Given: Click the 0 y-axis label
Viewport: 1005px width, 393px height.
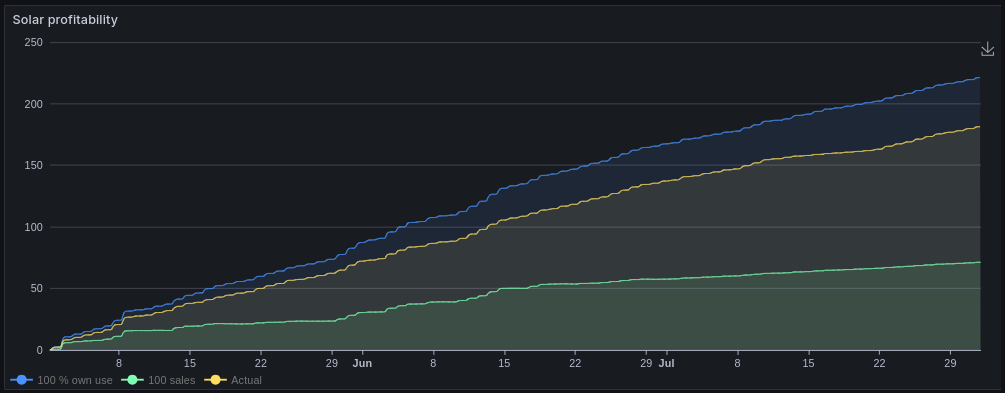Looking at the screenshot, I should click(40, 350).
